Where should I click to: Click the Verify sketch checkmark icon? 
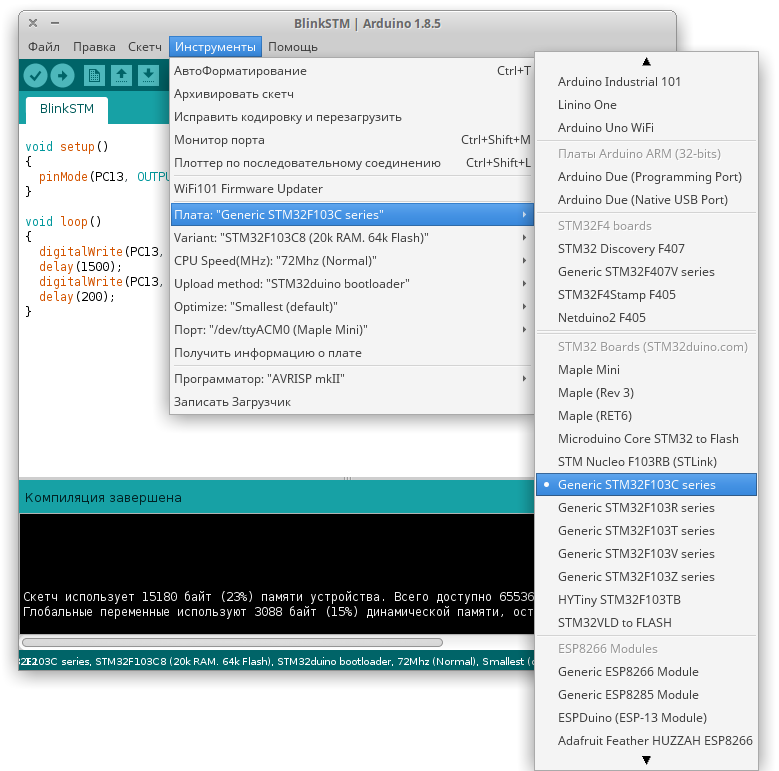tap(35, 76)
